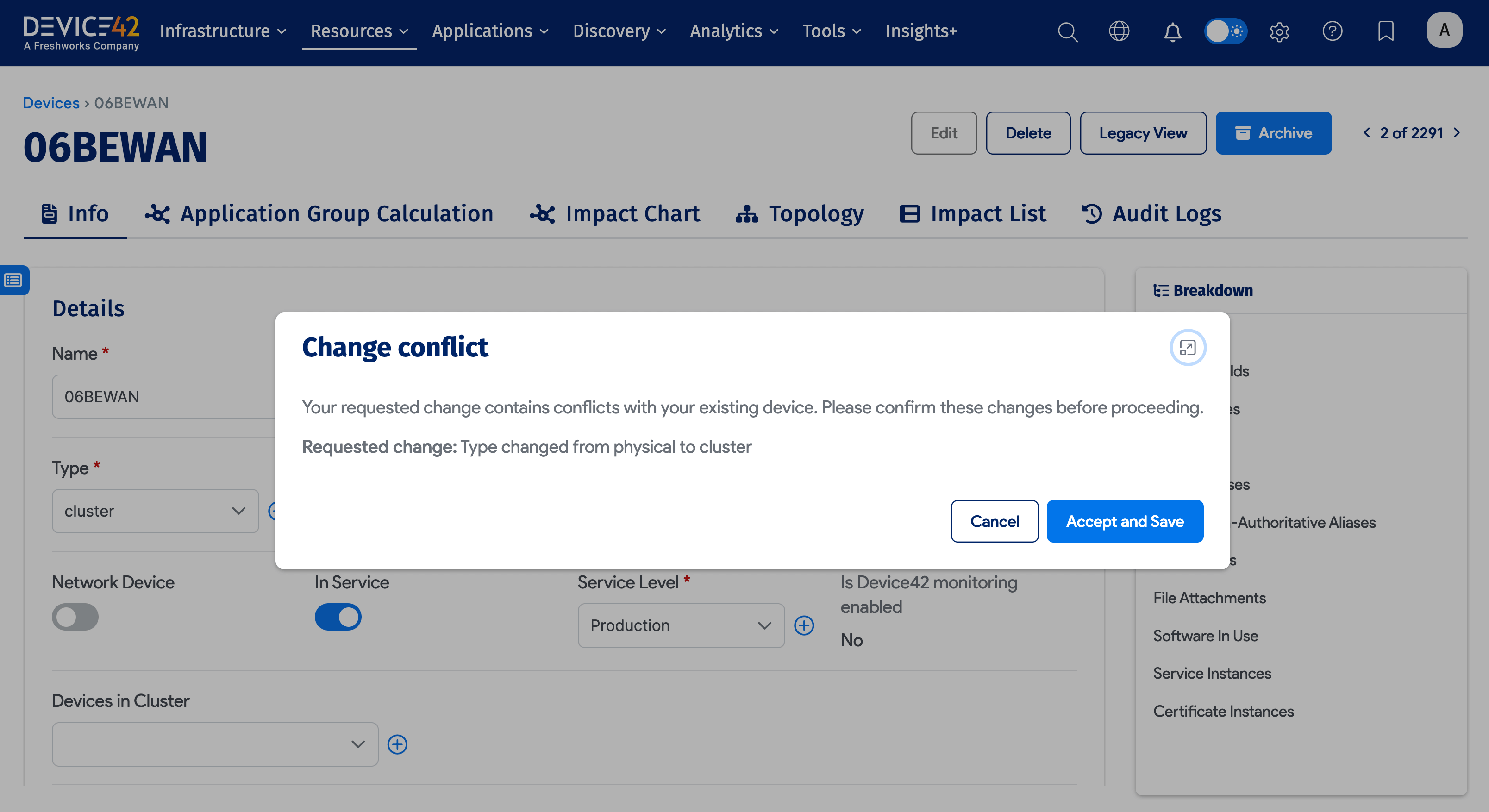
Task: Expand the Devices in Cluster dropdown
Action: click(x=214, y=744)
